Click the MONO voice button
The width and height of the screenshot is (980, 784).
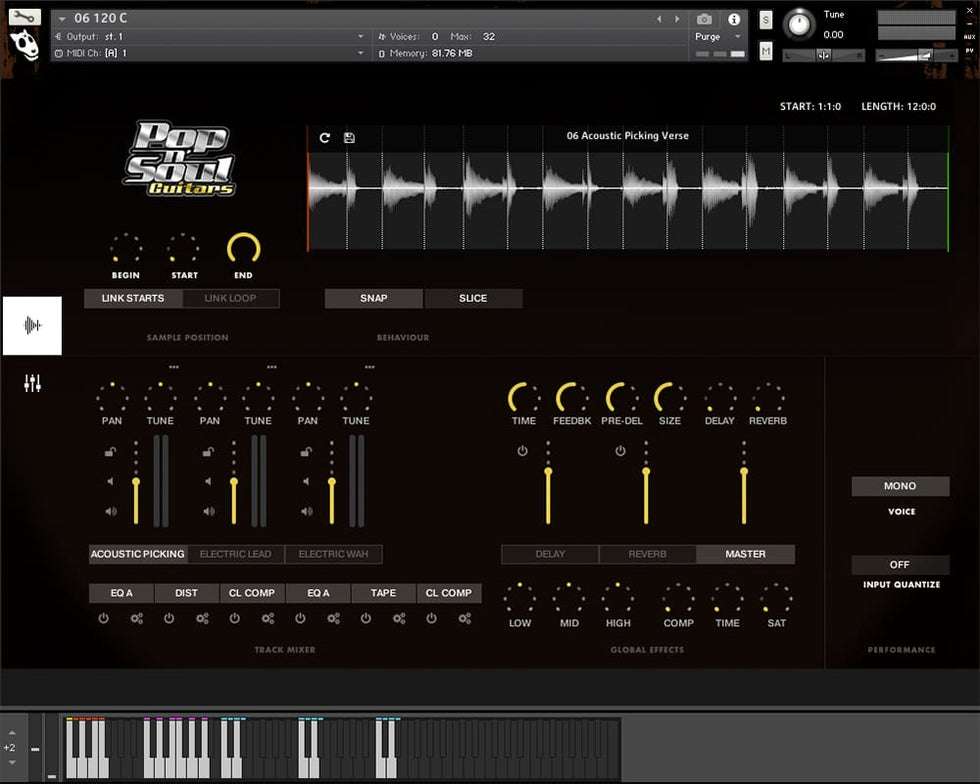(x=900, y=486)
